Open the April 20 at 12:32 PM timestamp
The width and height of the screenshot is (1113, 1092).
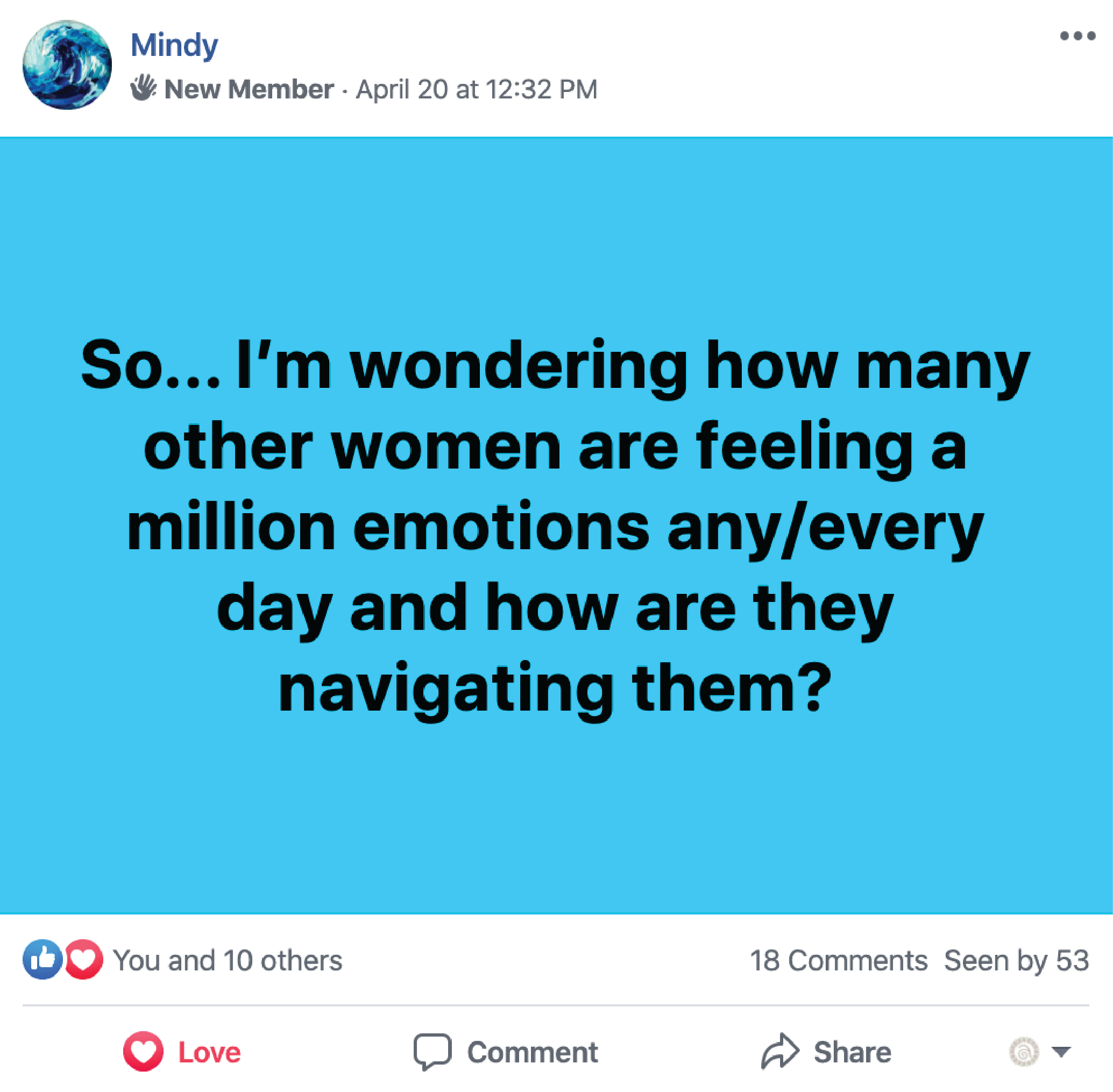click(x=477, y=89)
